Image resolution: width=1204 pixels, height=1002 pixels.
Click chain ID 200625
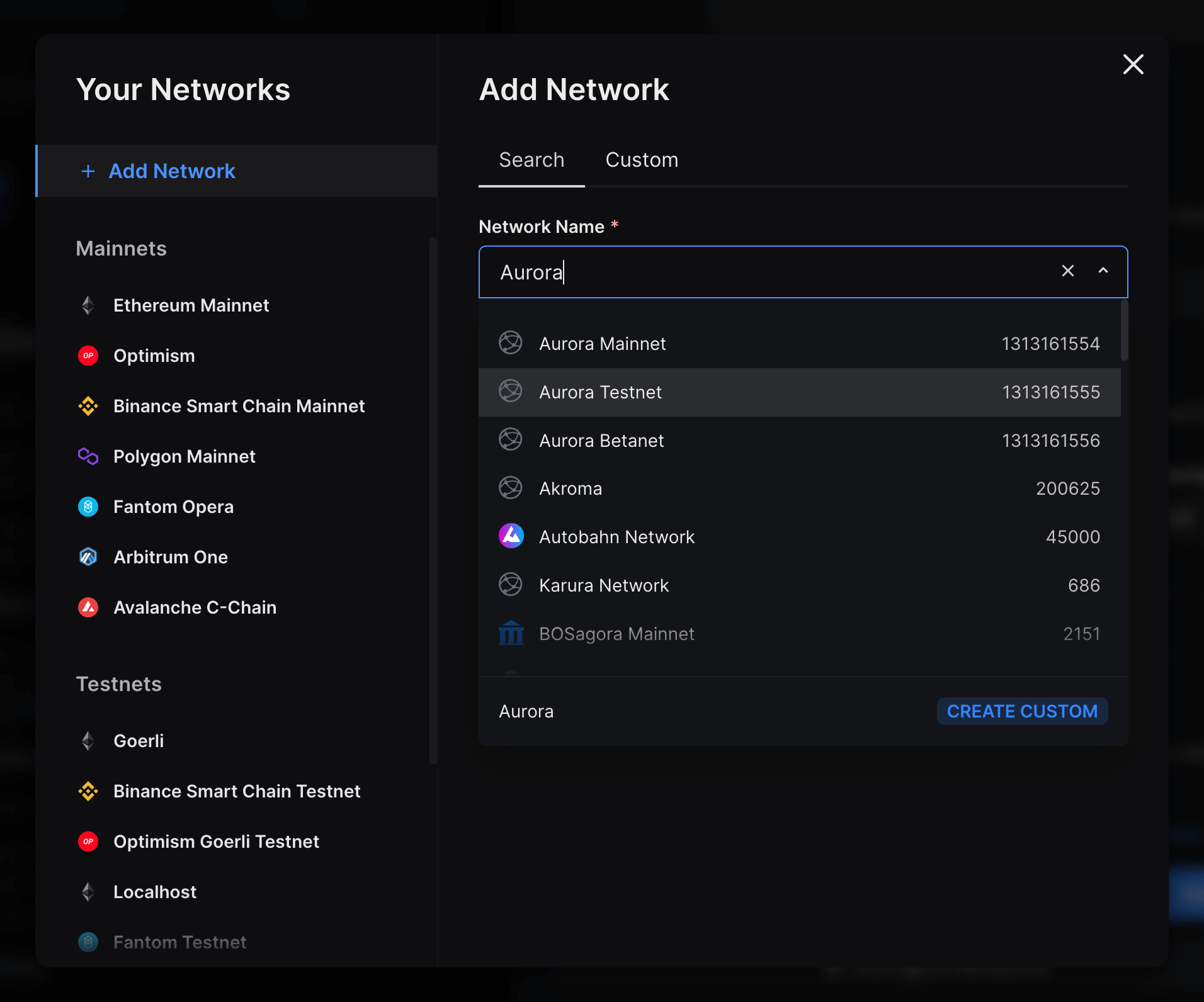pos(1068,488)
